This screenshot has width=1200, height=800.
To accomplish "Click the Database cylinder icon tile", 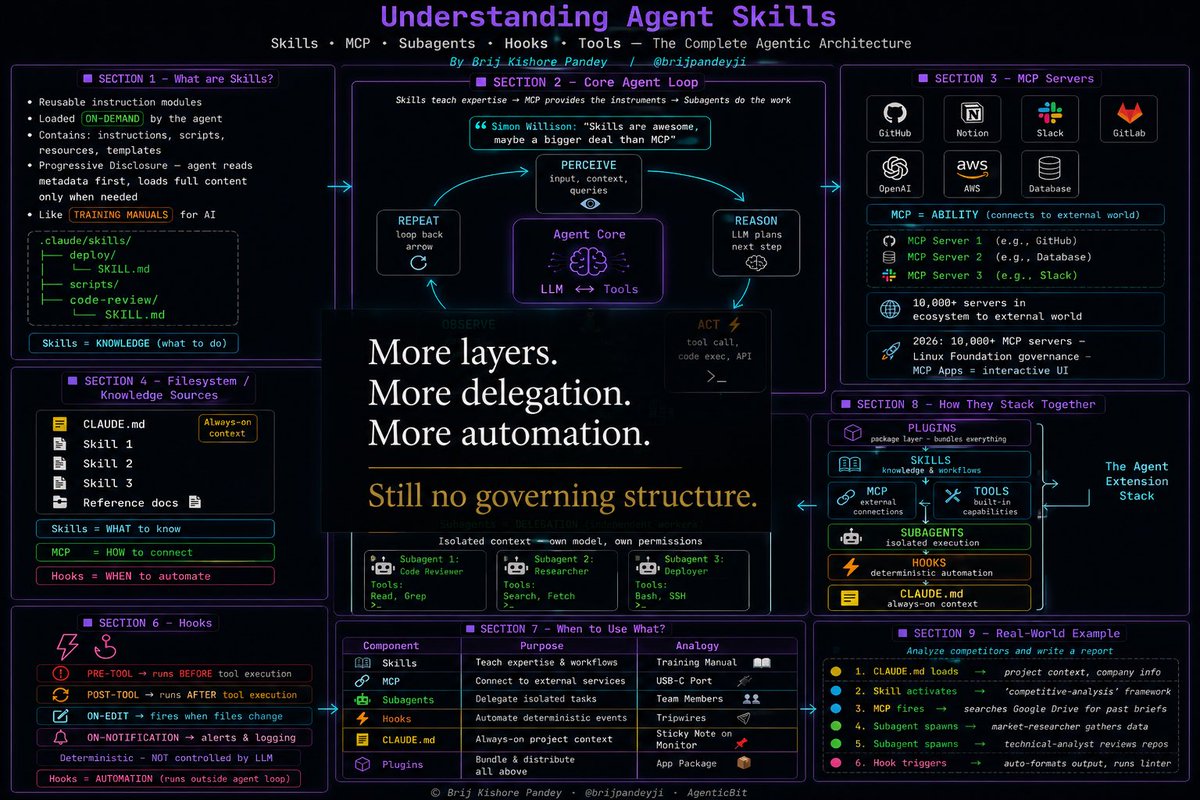I will point(1049,174).
